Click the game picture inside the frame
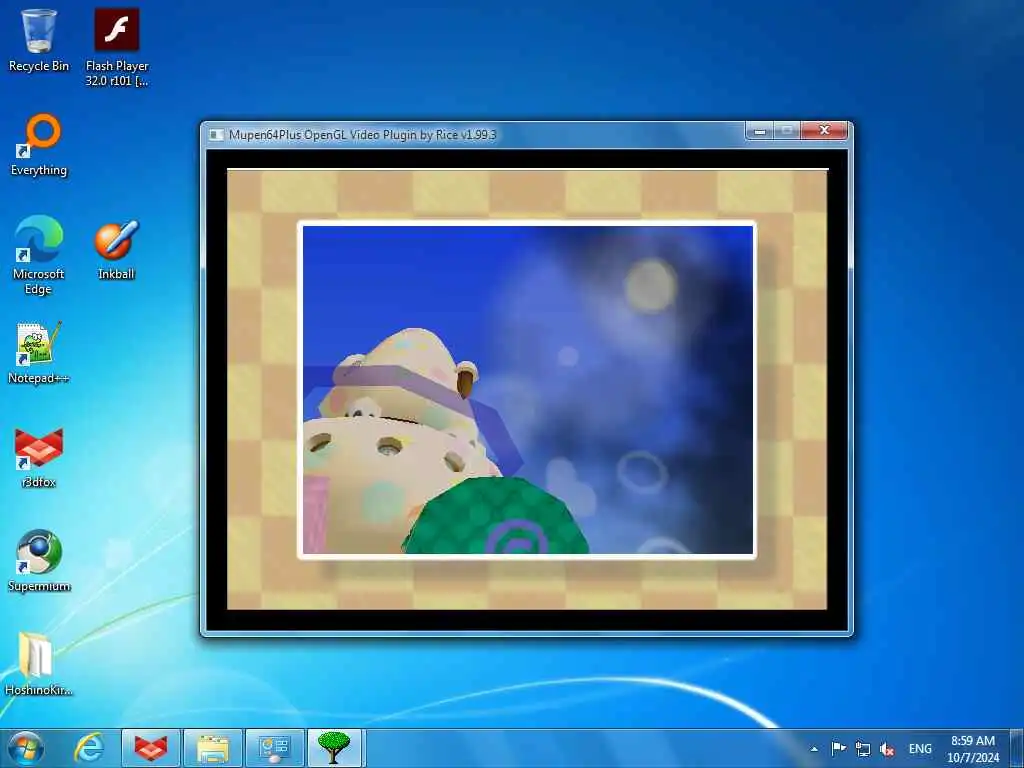1024x768 pixels. [x=527, y=390]
